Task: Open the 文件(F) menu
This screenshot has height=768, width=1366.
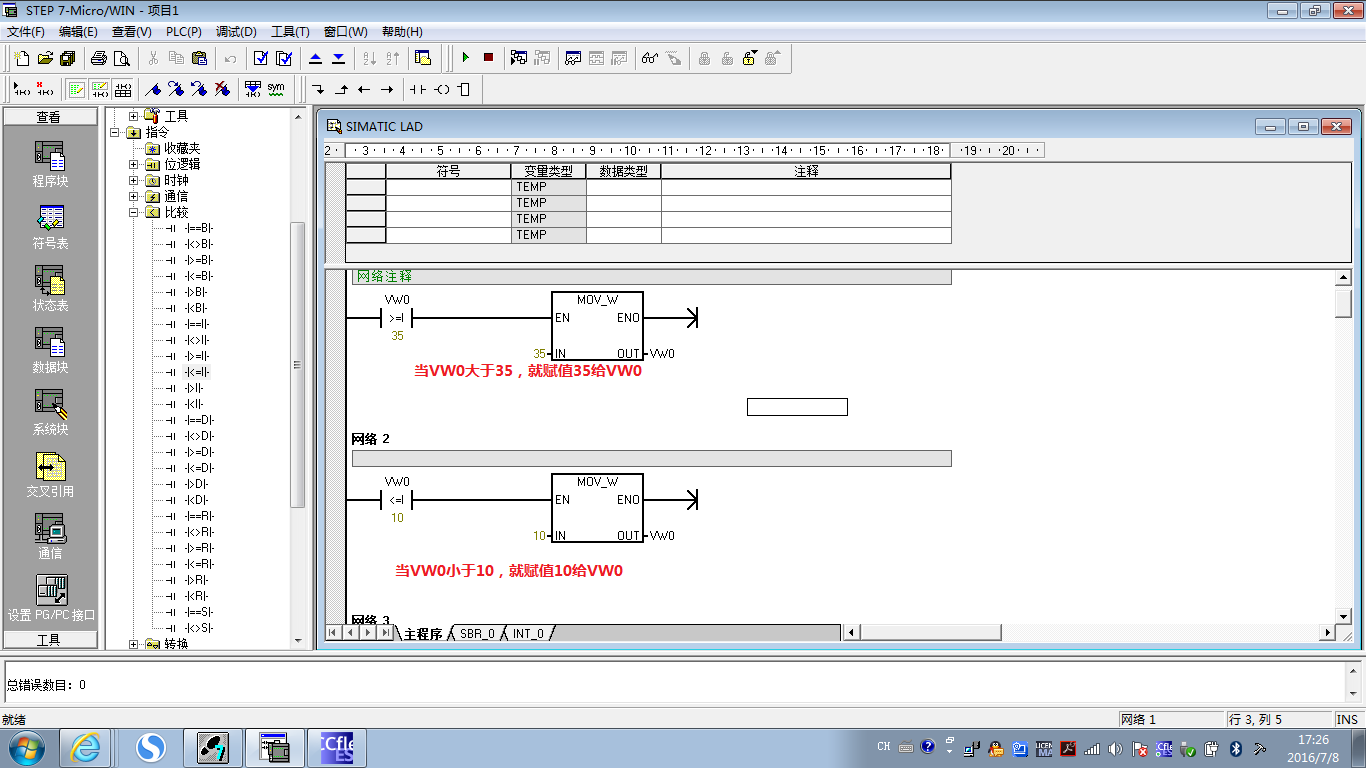Action: click(26, 32)
